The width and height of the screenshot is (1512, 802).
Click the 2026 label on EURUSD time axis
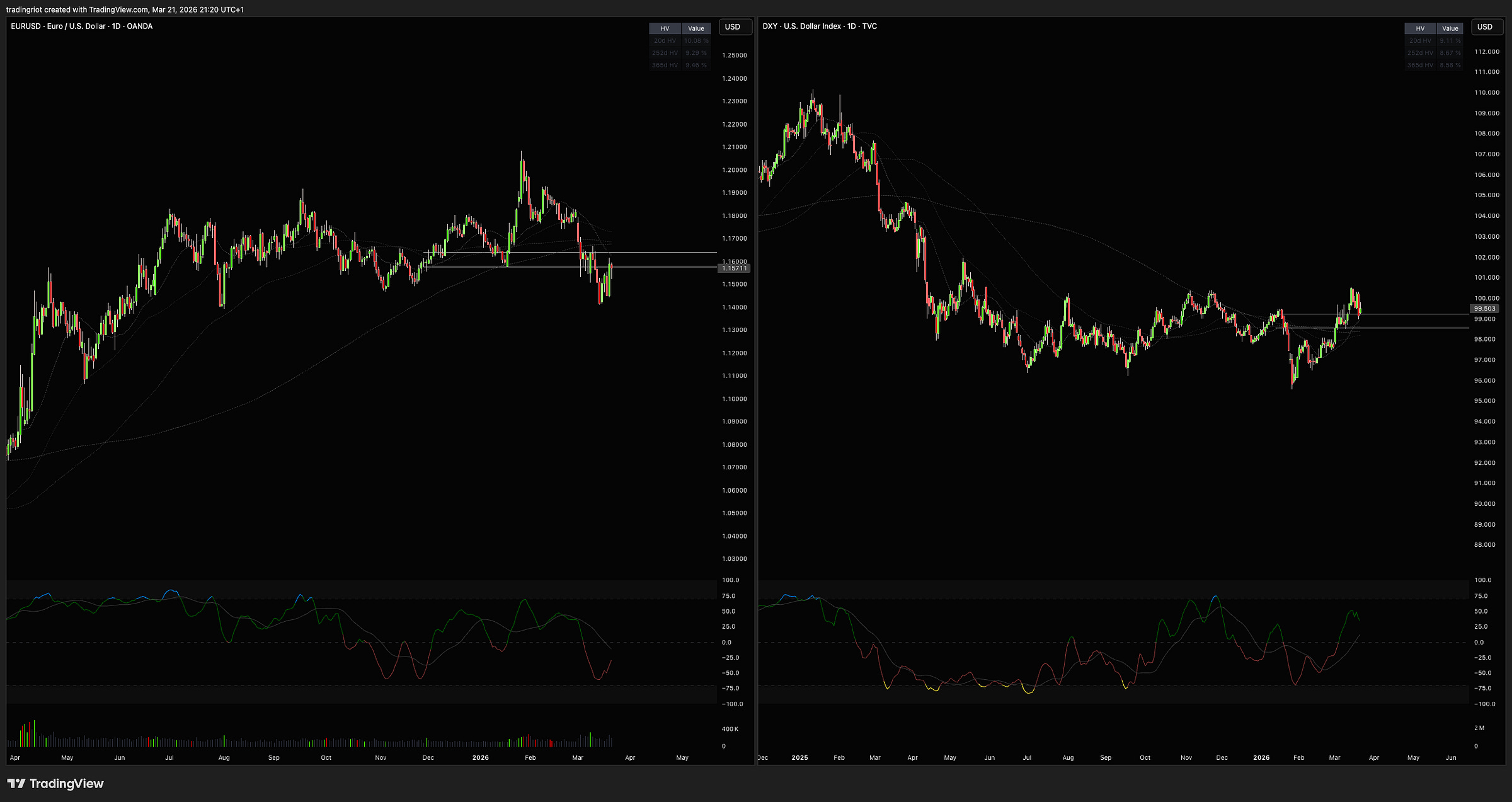point(480,758)
